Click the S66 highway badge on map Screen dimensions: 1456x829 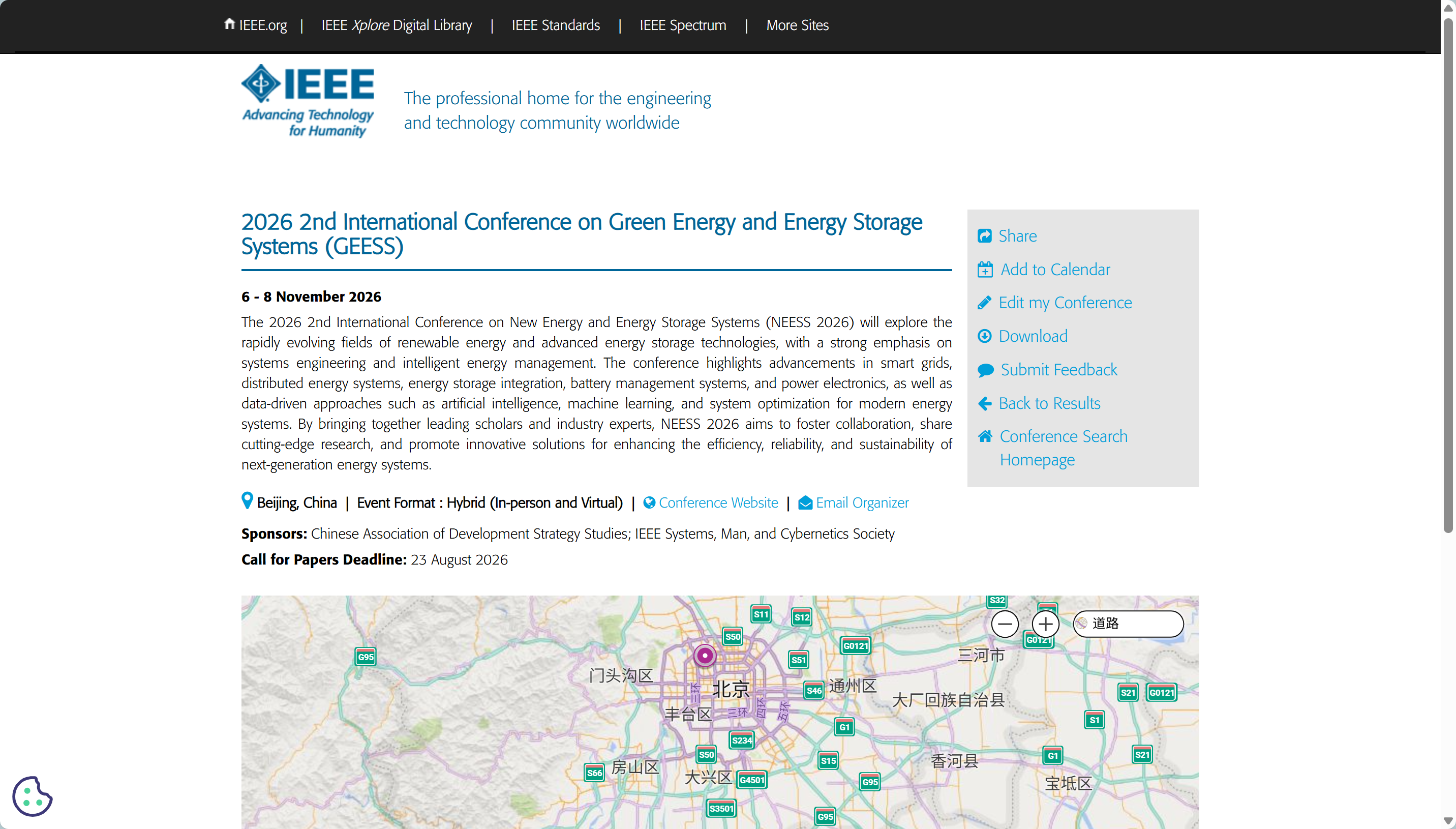coord(594,773)
